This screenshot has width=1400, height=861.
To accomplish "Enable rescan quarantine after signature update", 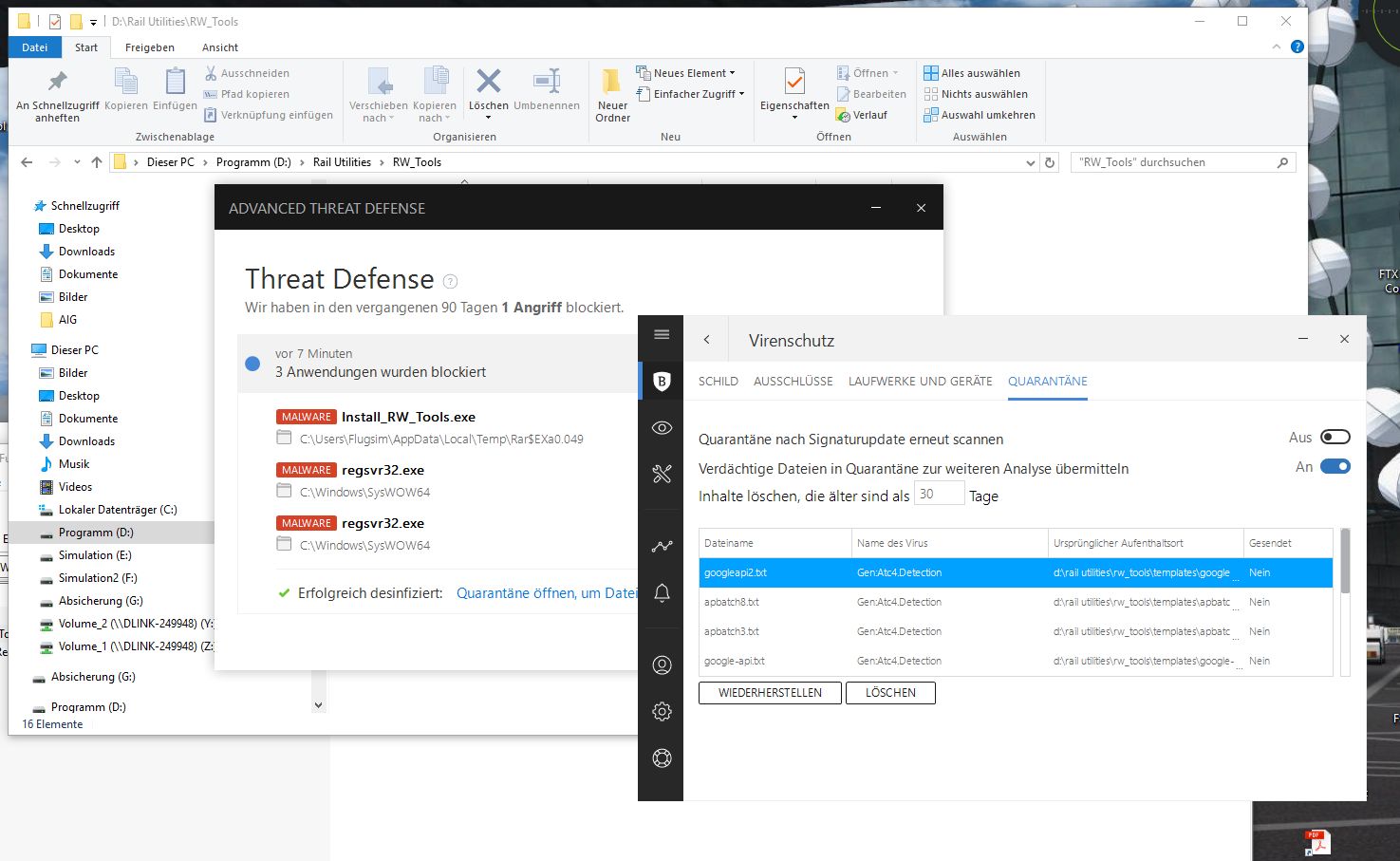I will click(x=1335, y=437).
